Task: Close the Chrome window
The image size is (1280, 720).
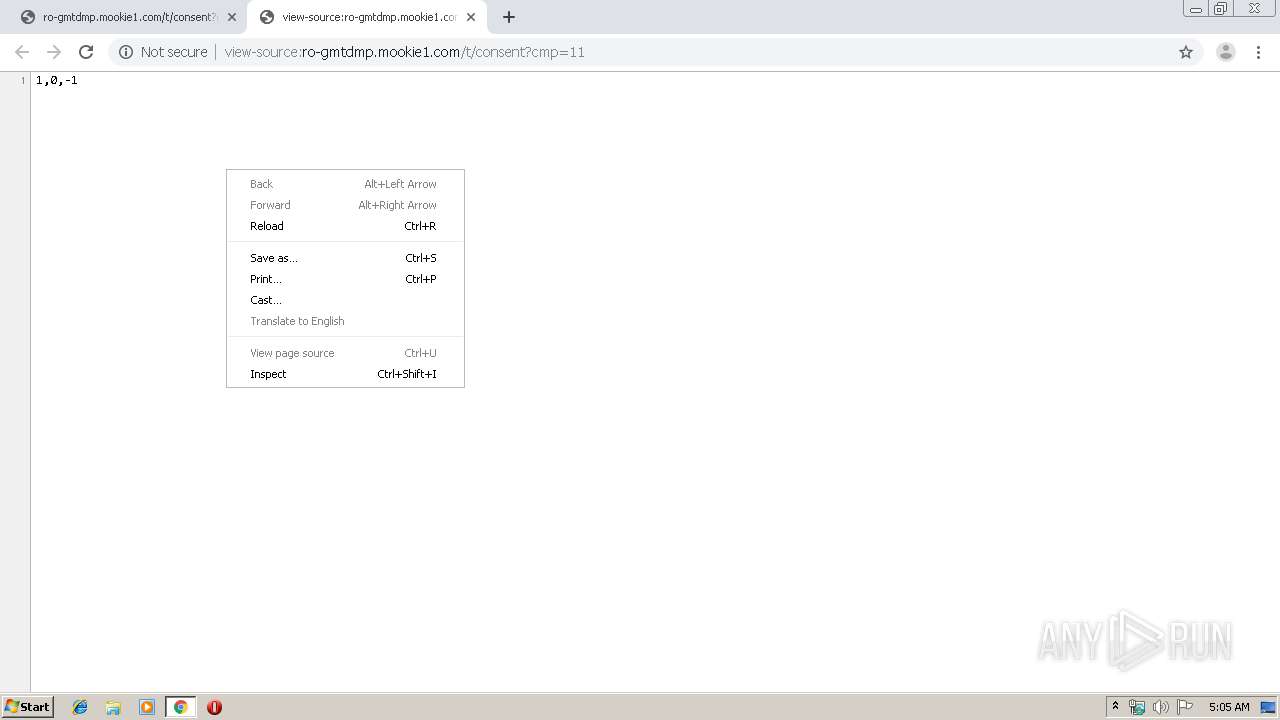Action: [1254, 9]
